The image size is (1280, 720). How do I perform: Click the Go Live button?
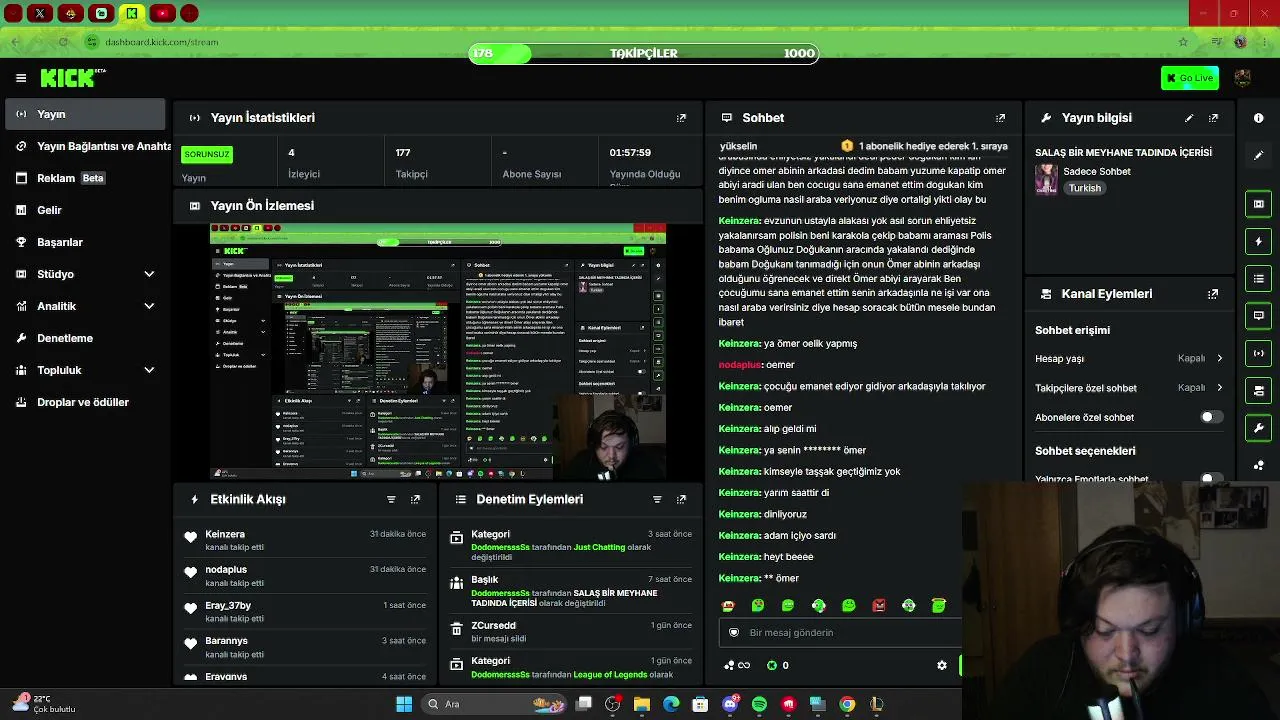click(x=1190, y=78)
